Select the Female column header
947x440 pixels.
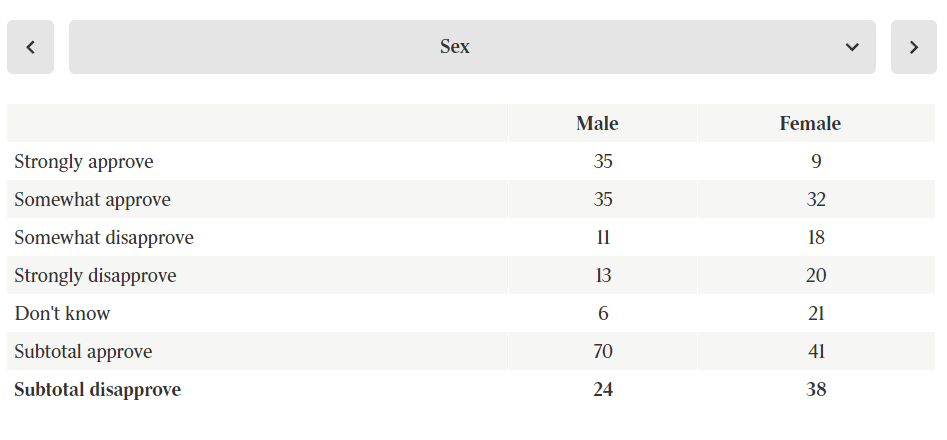coord(810,124)
